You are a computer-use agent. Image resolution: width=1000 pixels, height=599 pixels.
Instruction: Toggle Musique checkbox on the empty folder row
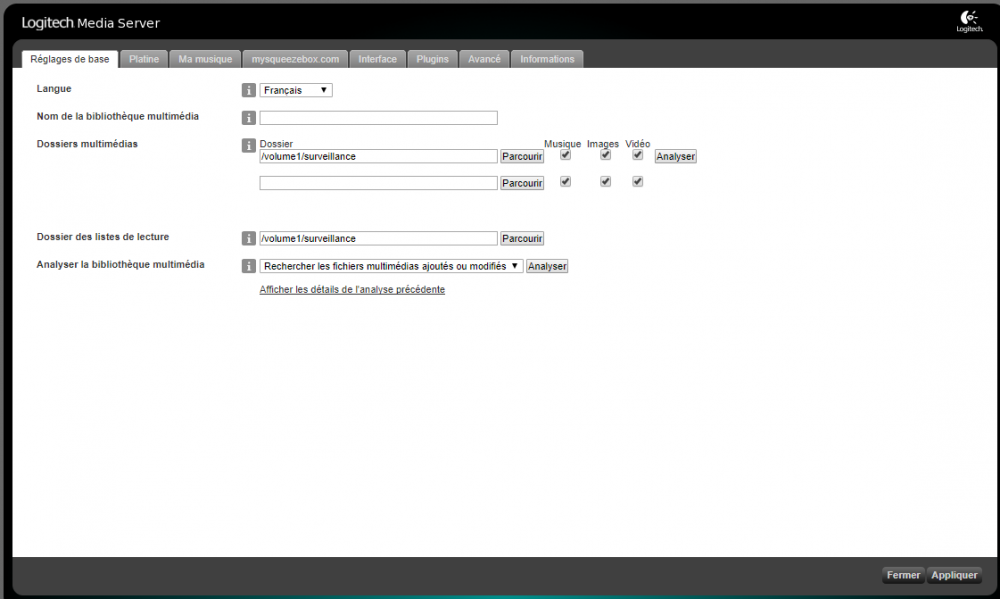tap(565, 182)
